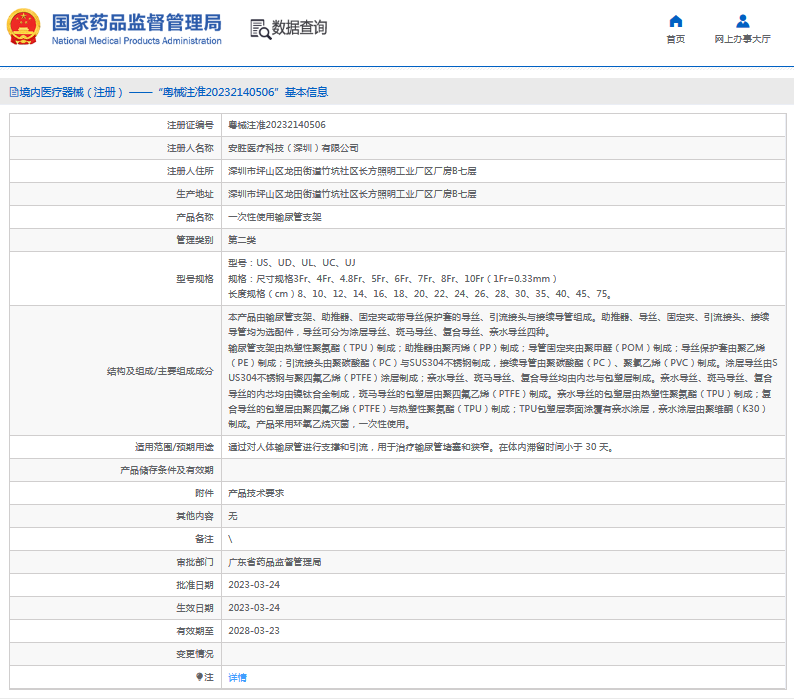The height and width of the screenshot is (699, 794).
Task: Click the 产品名称 label
Action: click(x=195, y=217)
